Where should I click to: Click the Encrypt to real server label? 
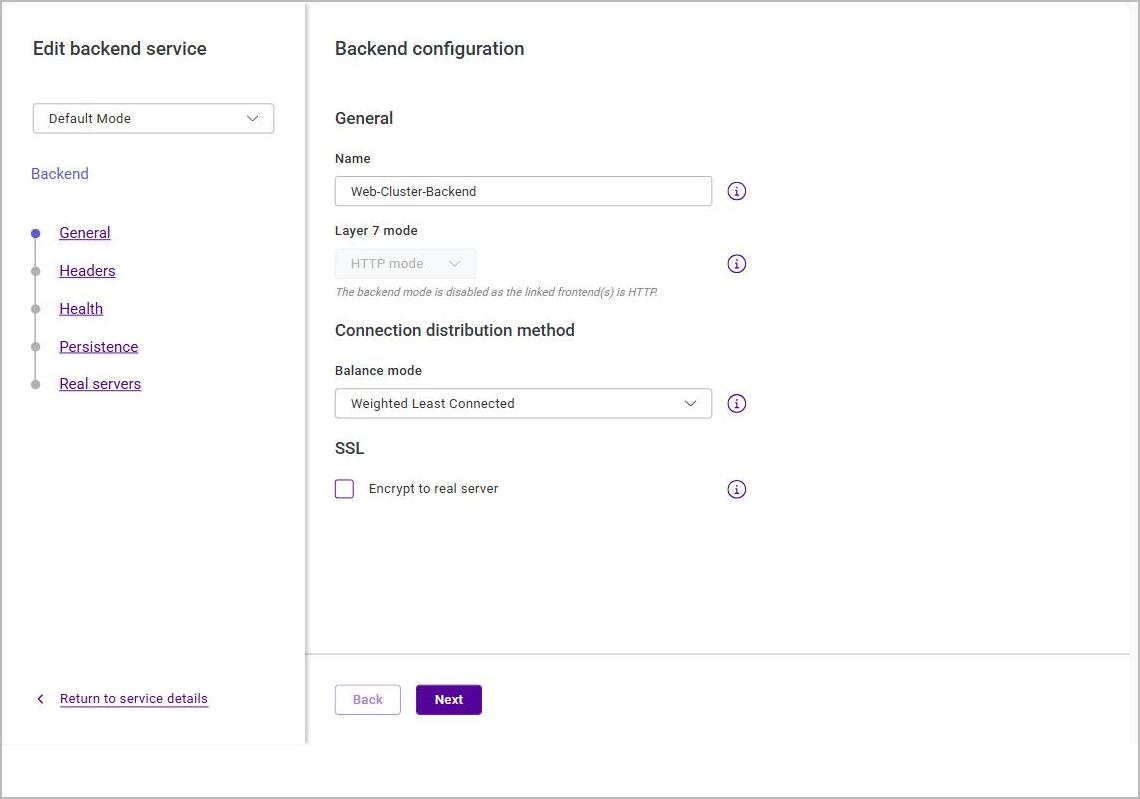(433, 489)
